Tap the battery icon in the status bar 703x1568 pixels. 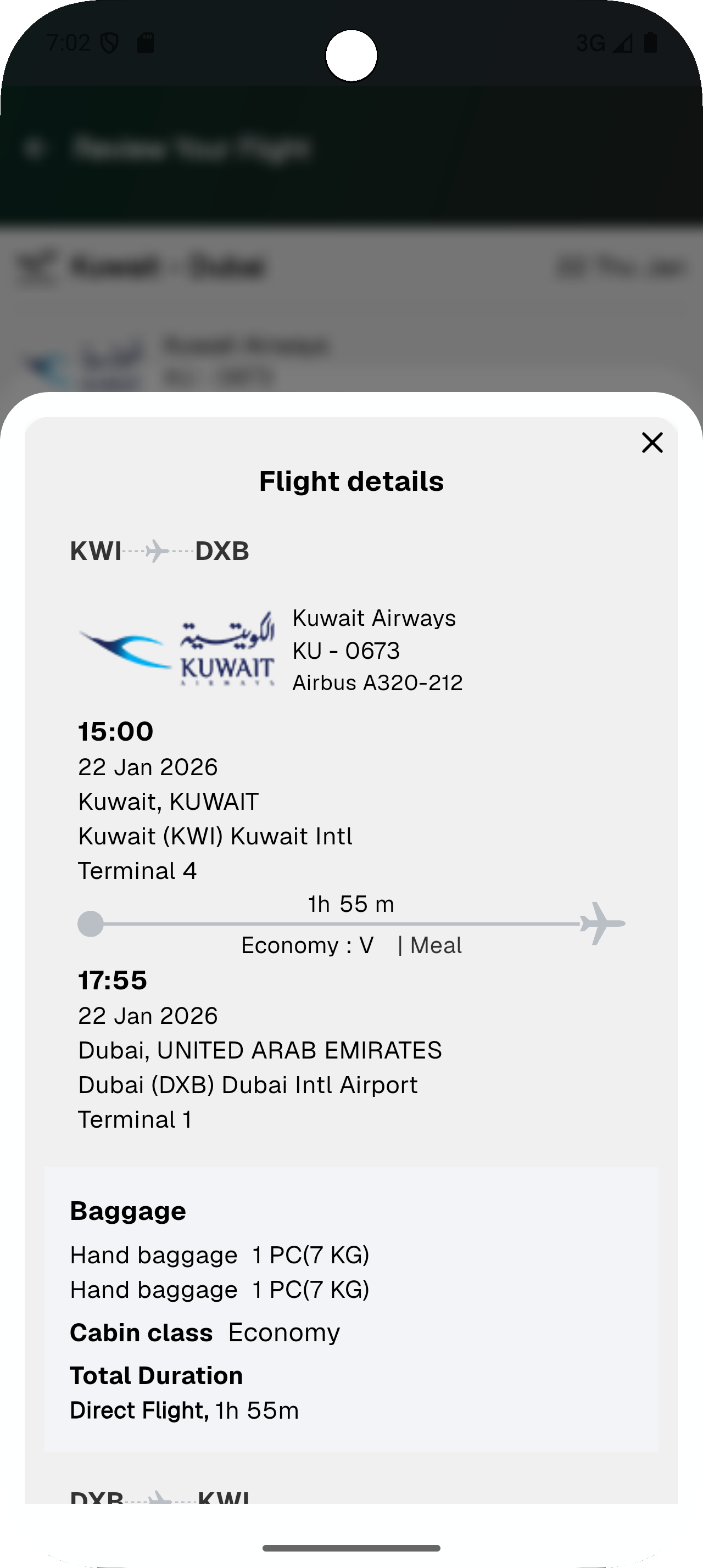click(x=651, y=43)
